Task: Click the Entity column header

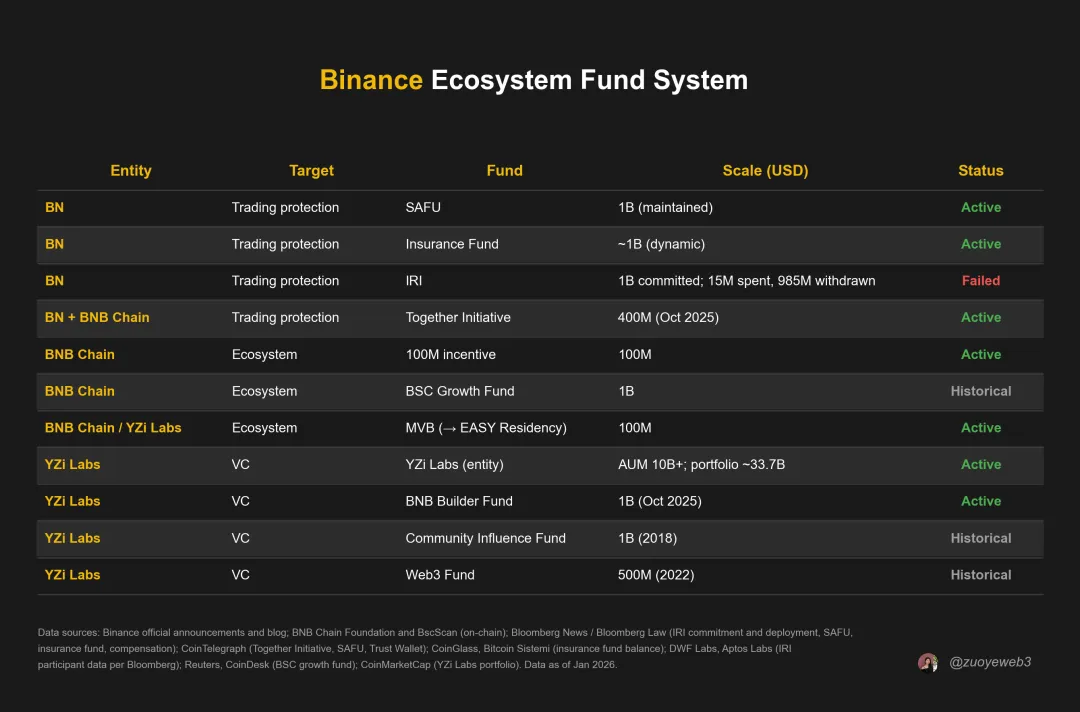Action: (131, 171)
